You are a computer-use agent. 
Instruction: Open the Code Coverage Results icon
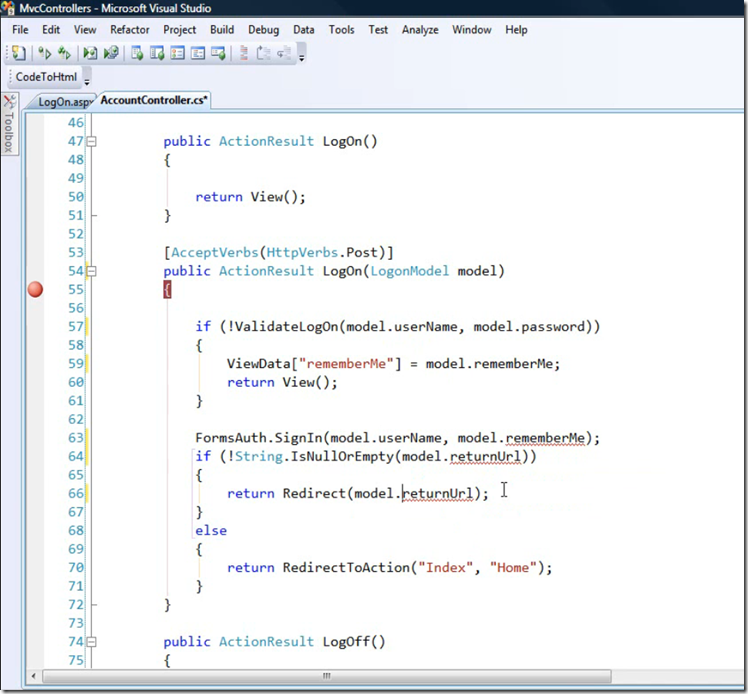pyautogui.click(x=198, y=53)
